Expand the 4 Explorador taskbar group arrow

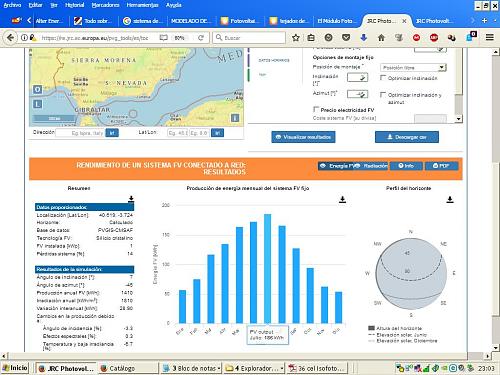(x=282, y=368)
